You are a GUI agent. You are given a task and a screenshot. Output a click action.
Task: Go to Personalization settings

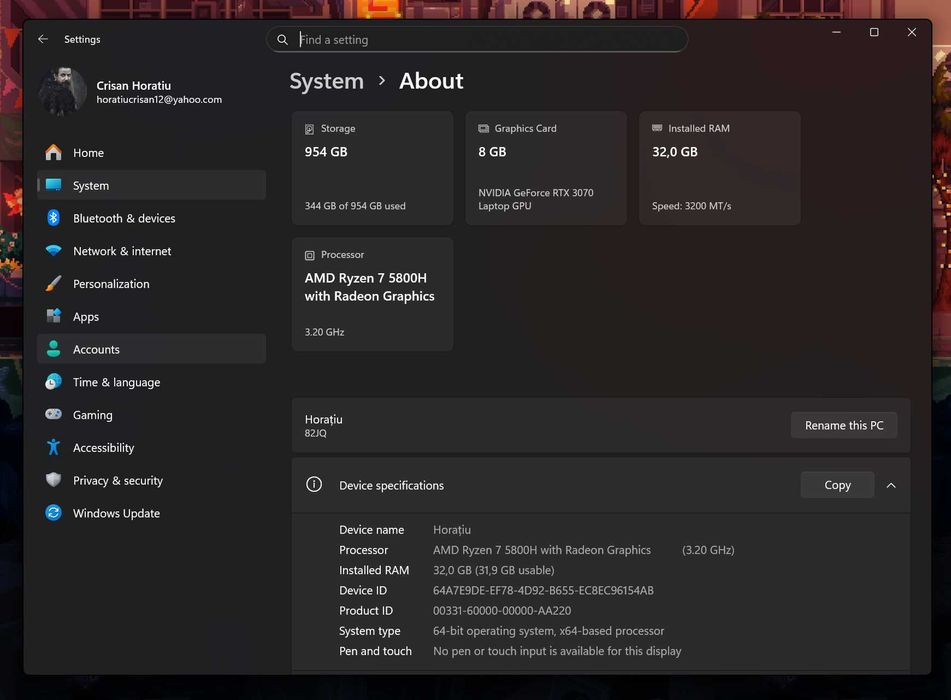152,283
